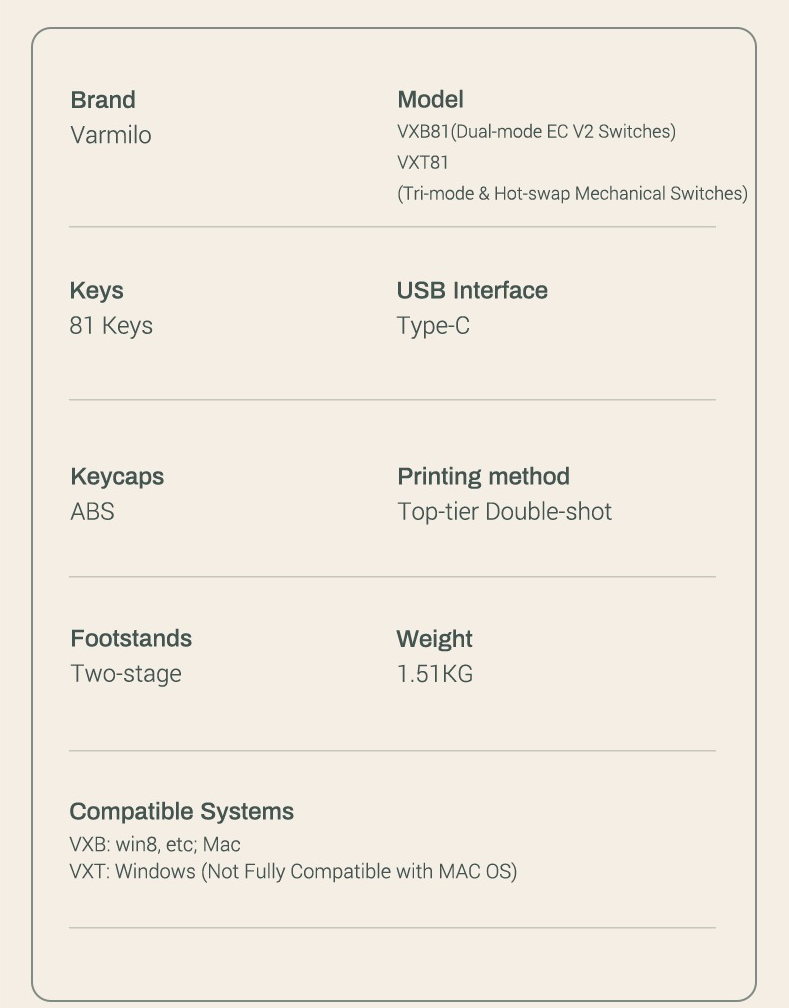Click the USB Interface heading
Viewport: 789px width, 1008px height.
(472, 291)
